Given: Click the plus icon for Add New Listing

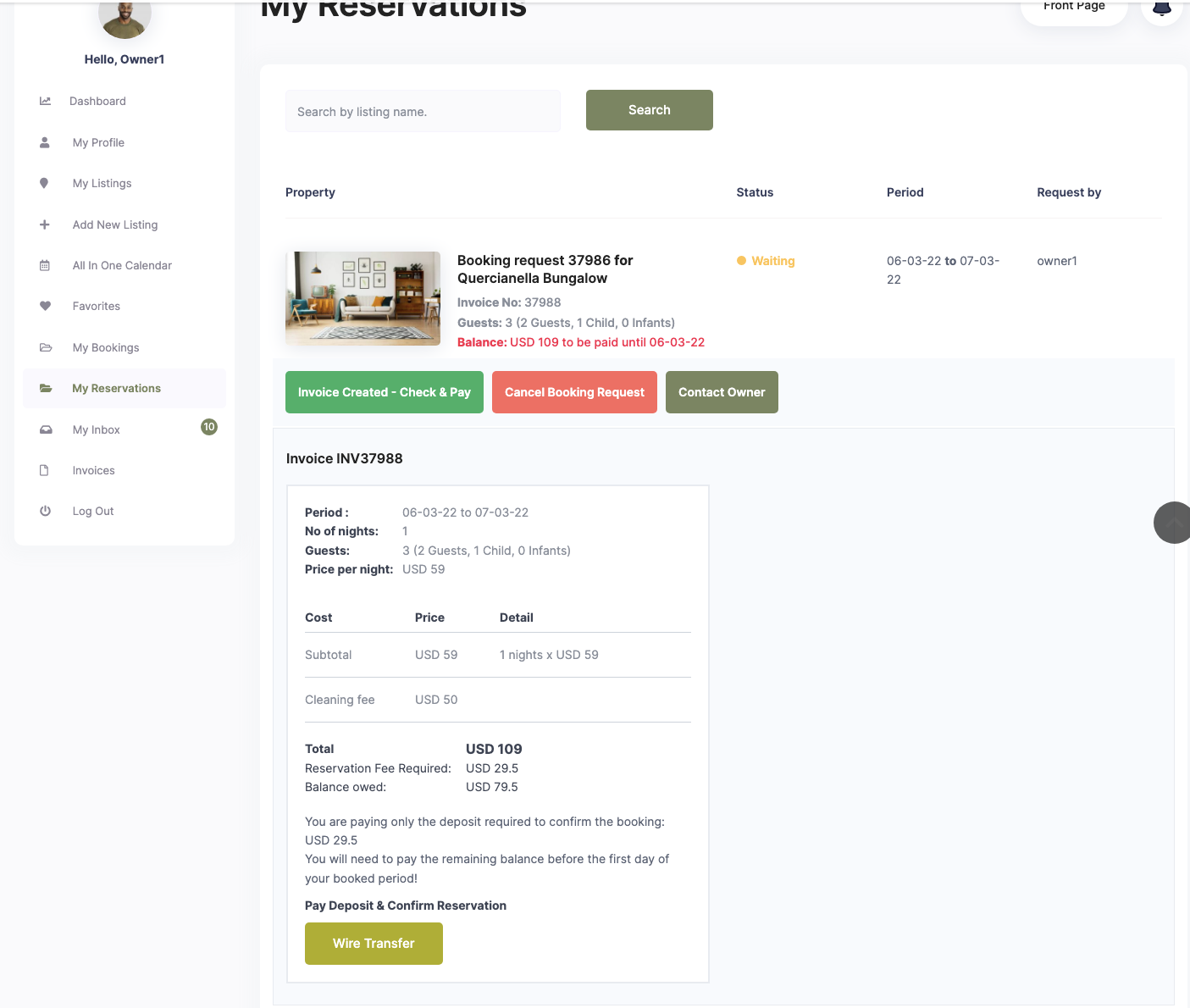Looking at the screenshot, I should [45, 224].
